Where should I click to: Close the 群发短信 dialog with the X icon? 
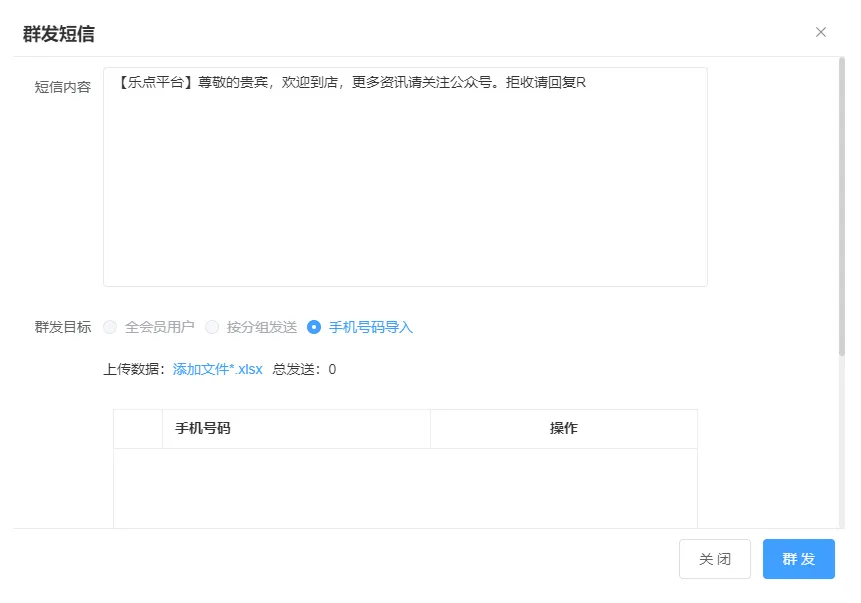click(x=820, y=32)
